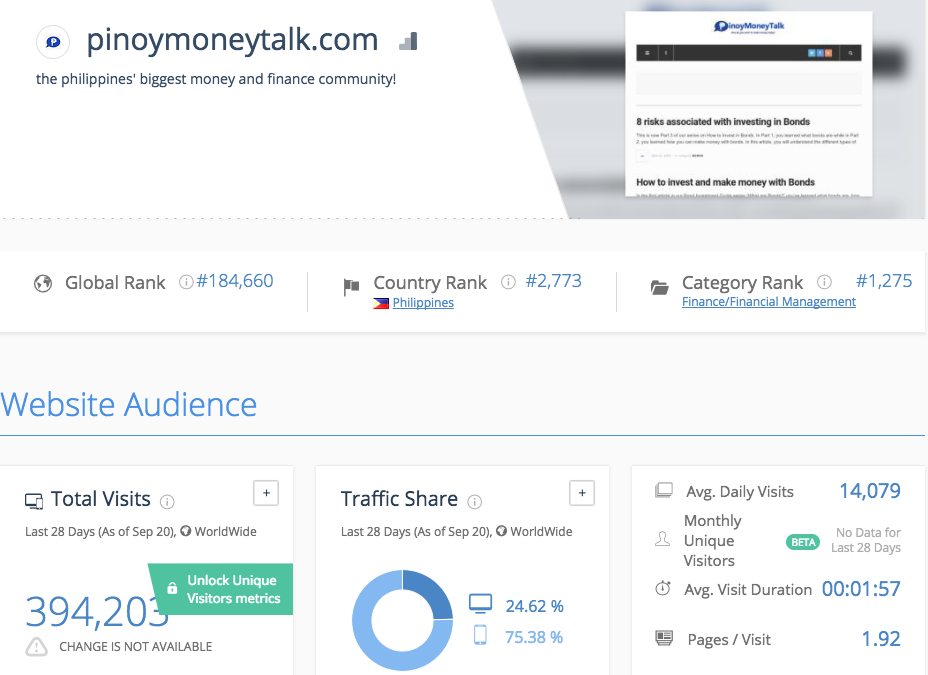Viewport: 928px width, 675px height.
Task: Expand the Total Visits card with plus button
Action: point(266,493)
